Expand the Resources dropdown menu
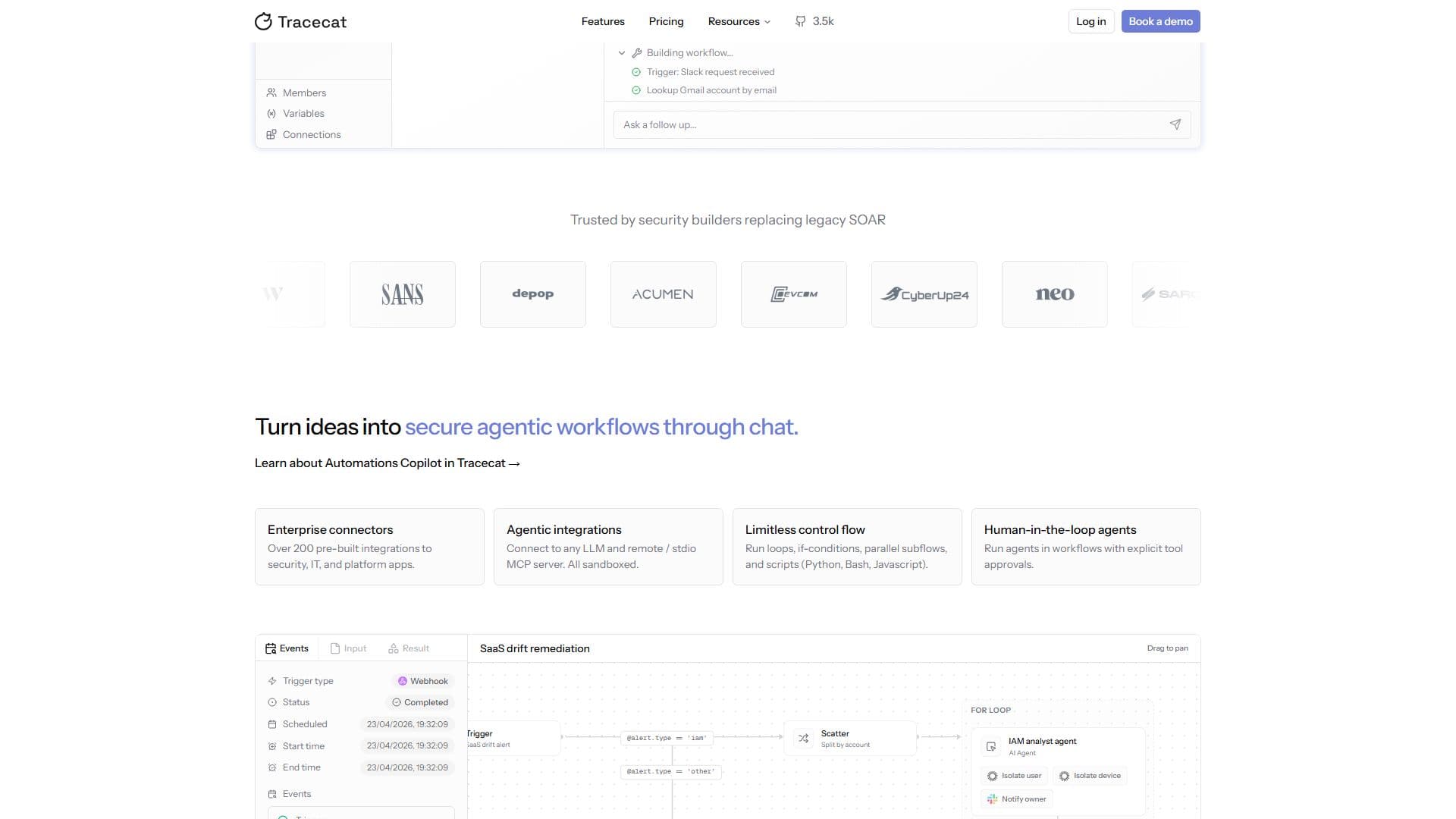 tap(739, 21)
